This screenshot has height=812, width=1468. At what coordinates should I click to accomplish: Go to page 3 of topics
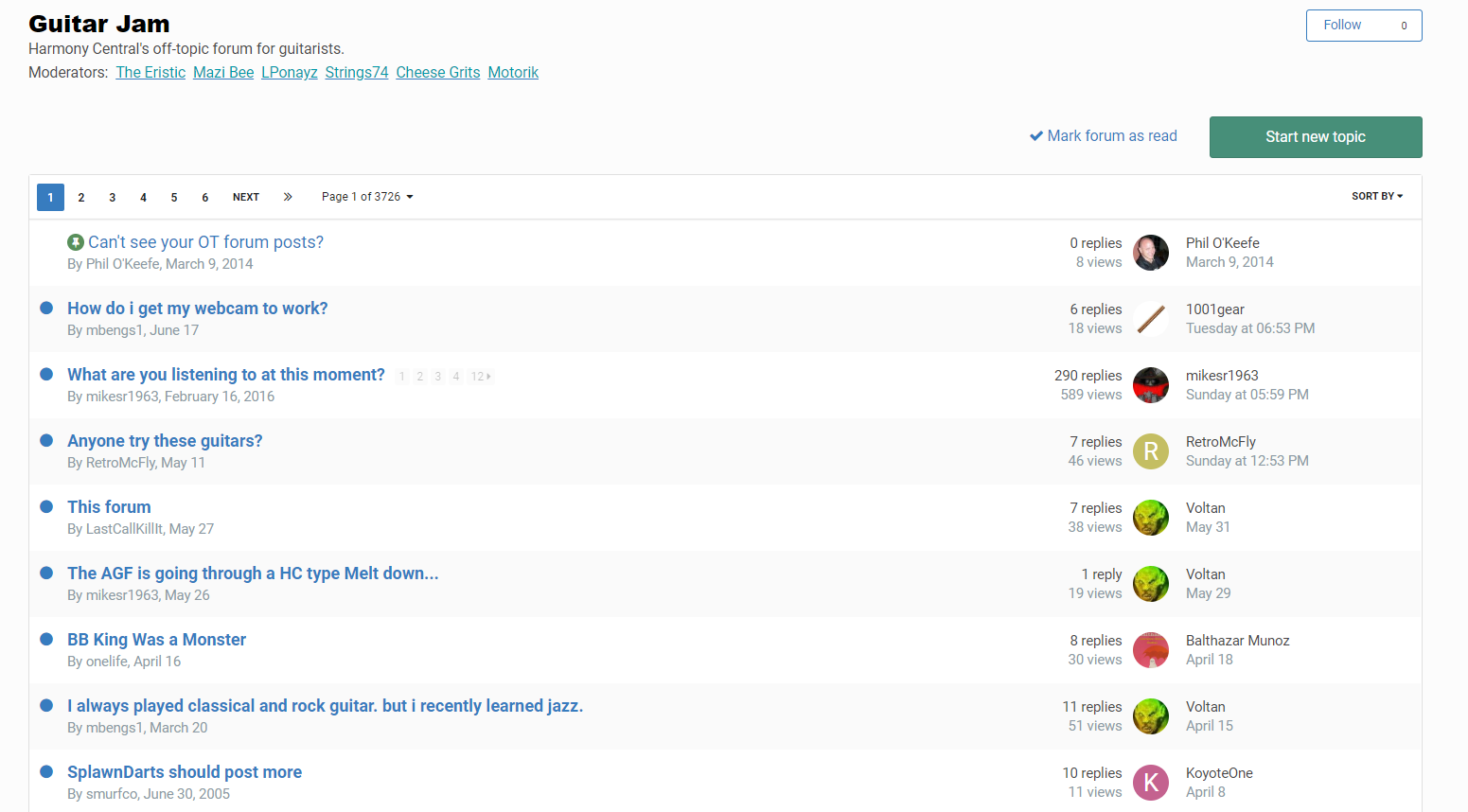tap(112, 197)
